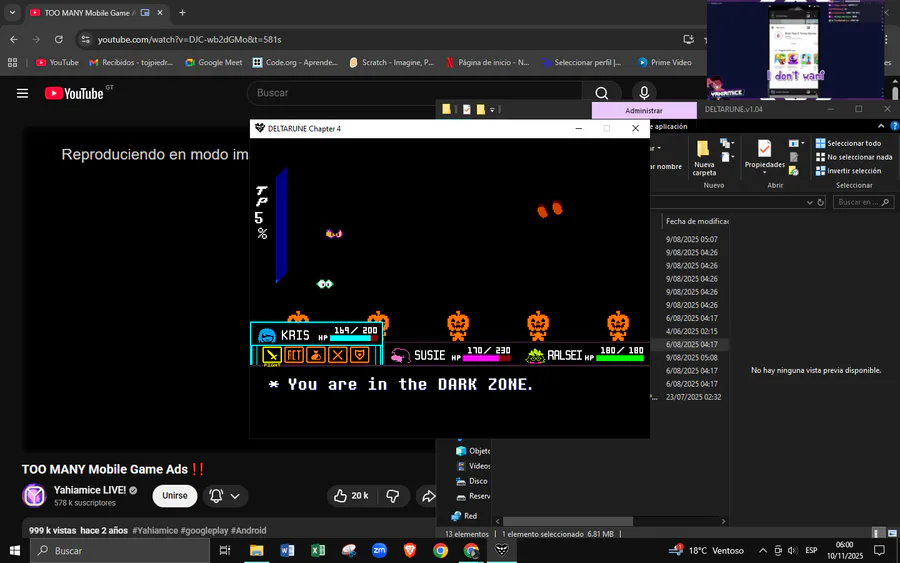Click the #Yahiamice hashtag link

click(x=155, y=530)
